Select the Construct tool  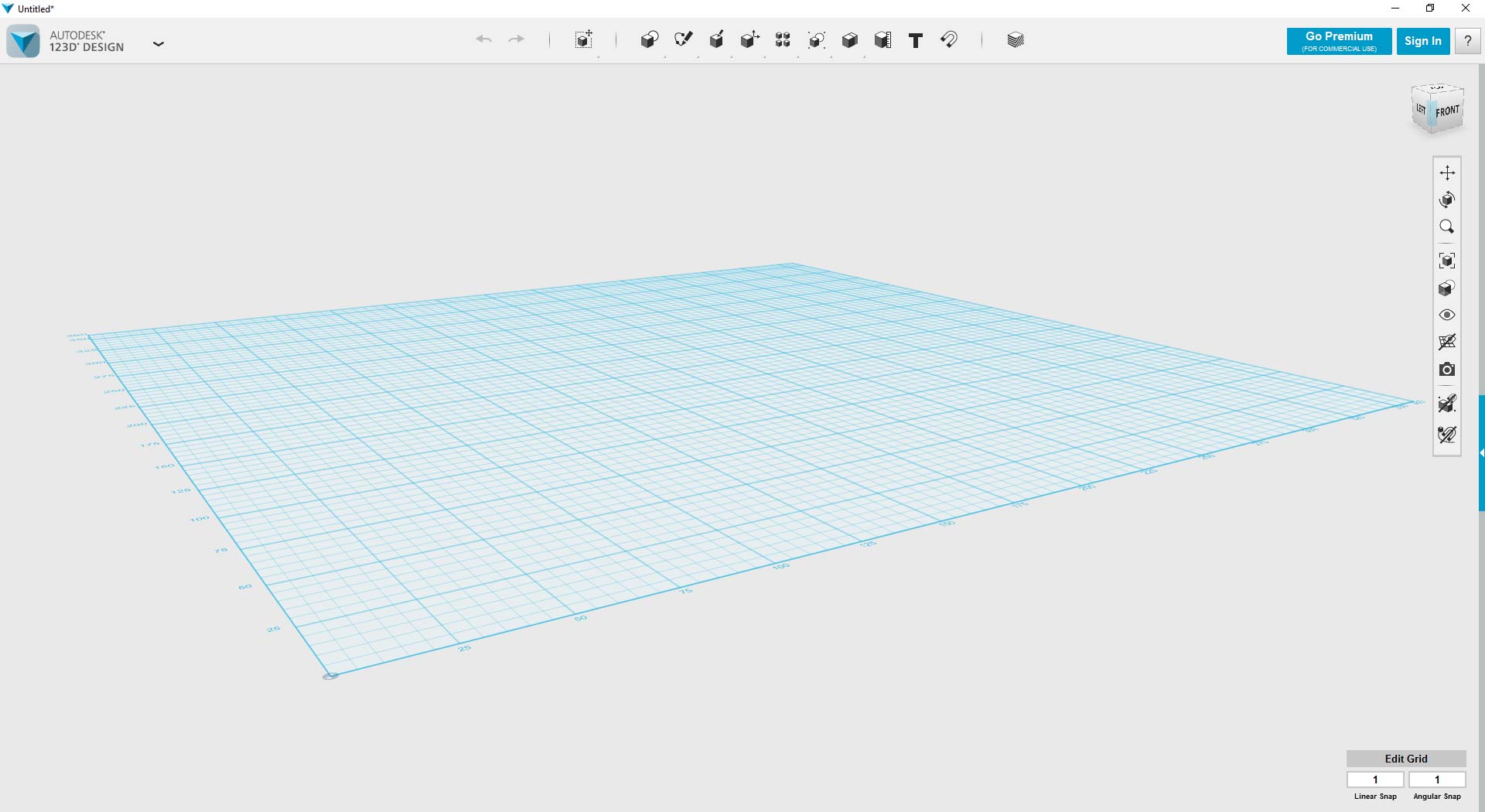point(716,39)
